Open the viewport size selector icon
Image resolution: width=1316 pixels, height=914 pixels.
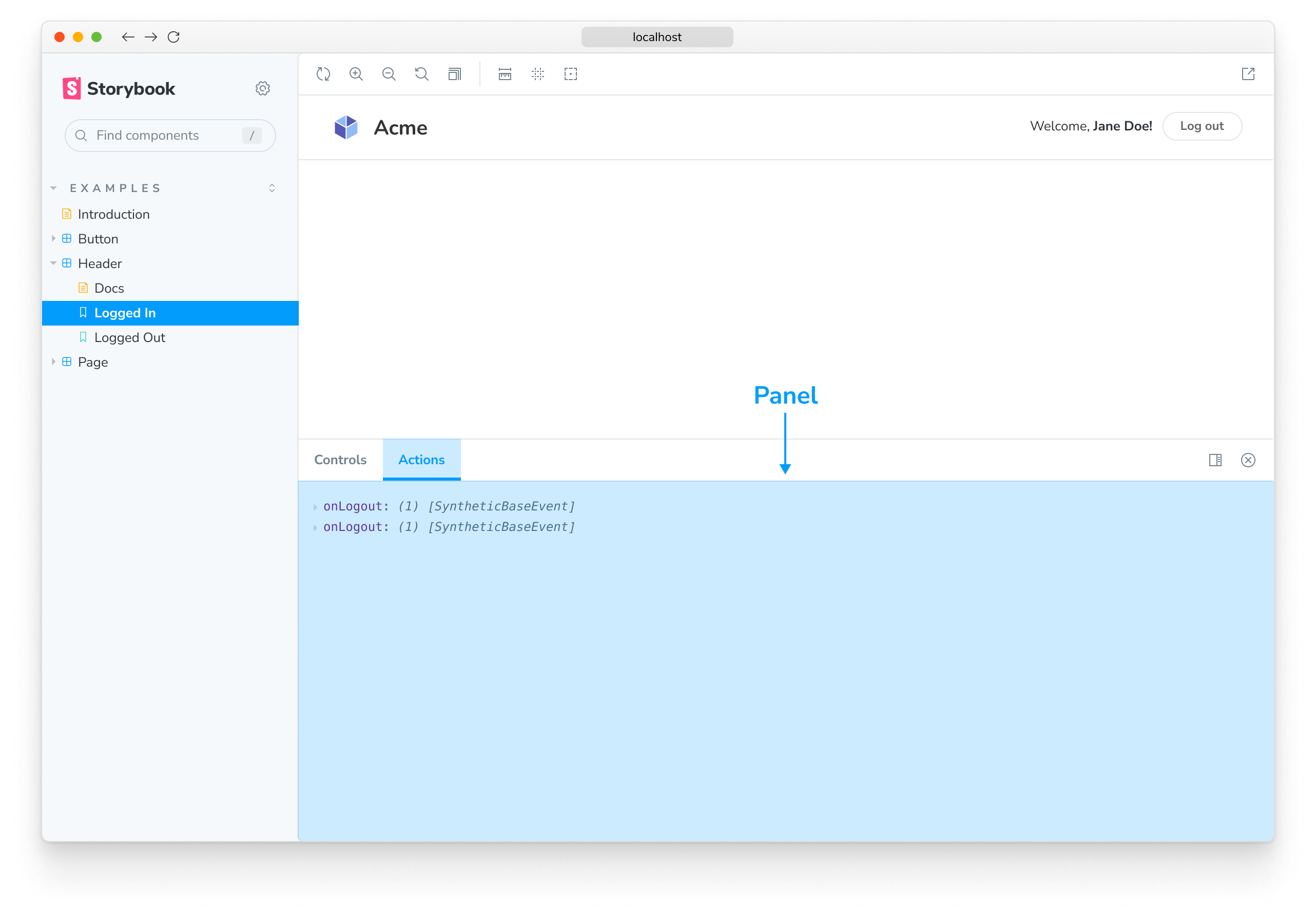tap(455, 74)
